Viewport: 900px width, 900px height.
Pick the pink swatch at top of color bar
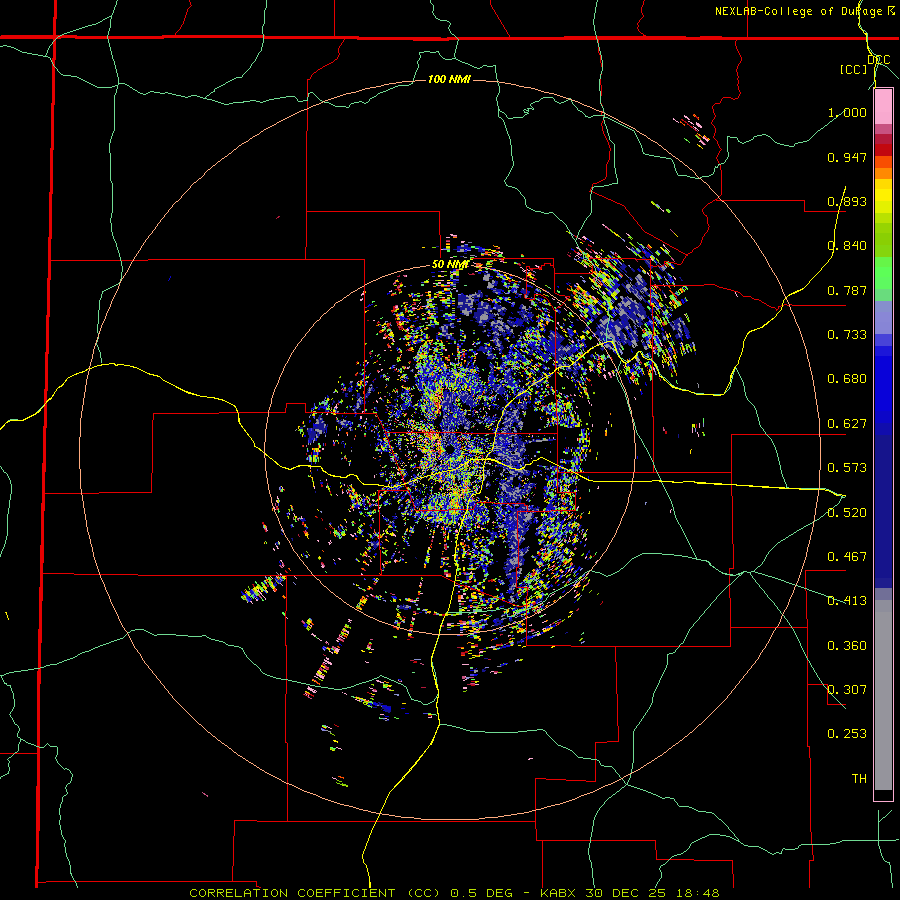tap(883, 107)
